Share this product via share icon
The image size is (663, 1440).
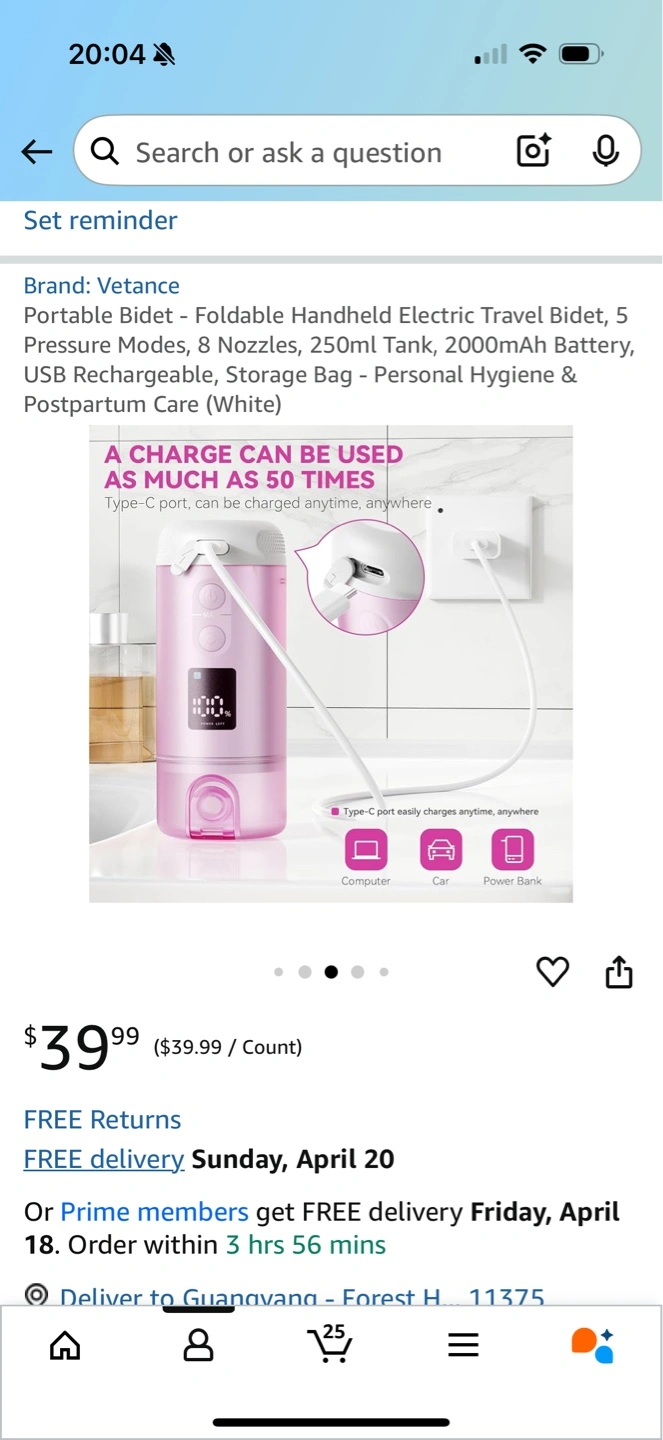(619, 971)
